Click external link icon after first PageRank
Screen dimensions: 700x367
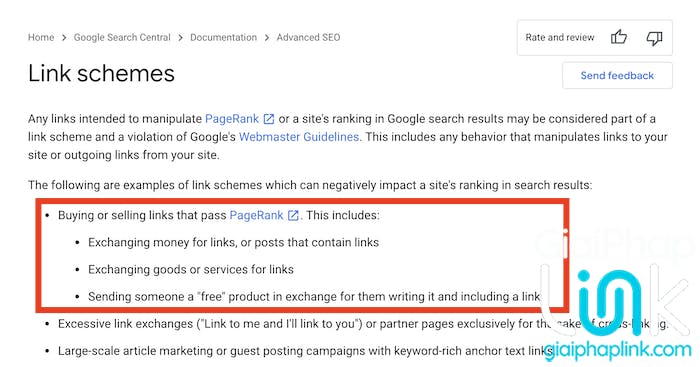[x=269, y=119]
